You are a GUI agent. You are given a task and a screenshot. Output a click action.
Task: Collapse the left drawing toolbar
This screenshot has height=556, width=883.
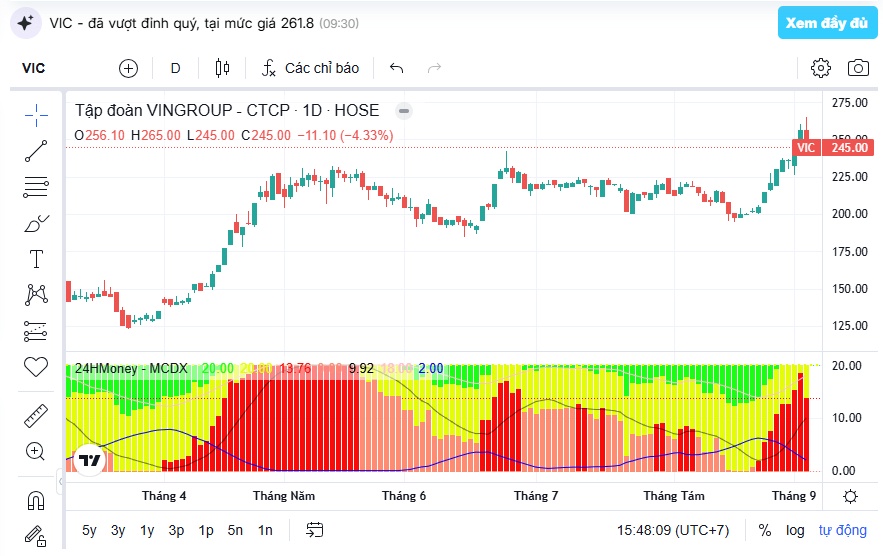click(x=61, y=482)
